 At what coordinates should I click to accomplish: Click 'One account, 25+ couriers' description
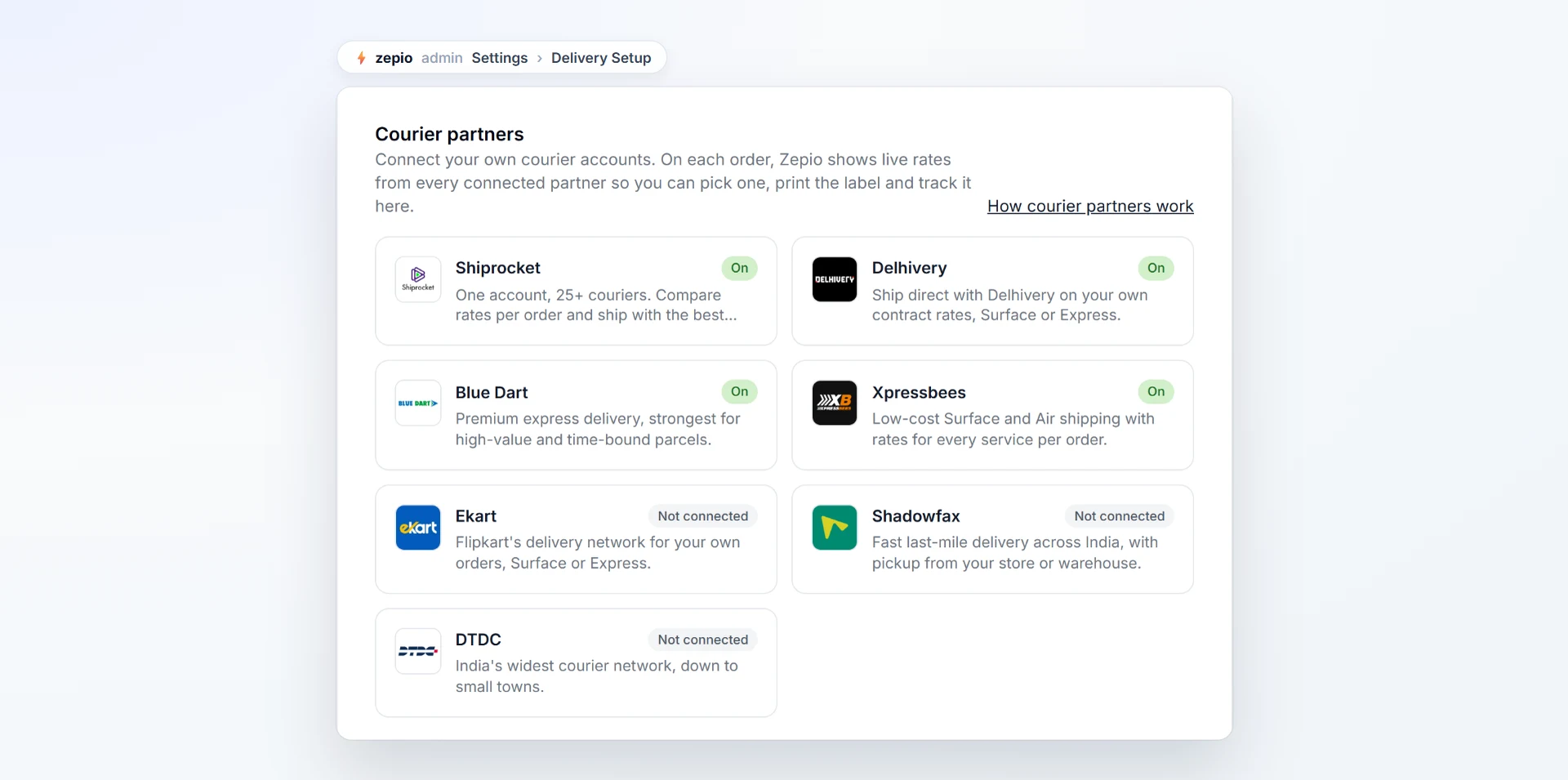pyautogui.click(x=596, y=305)
